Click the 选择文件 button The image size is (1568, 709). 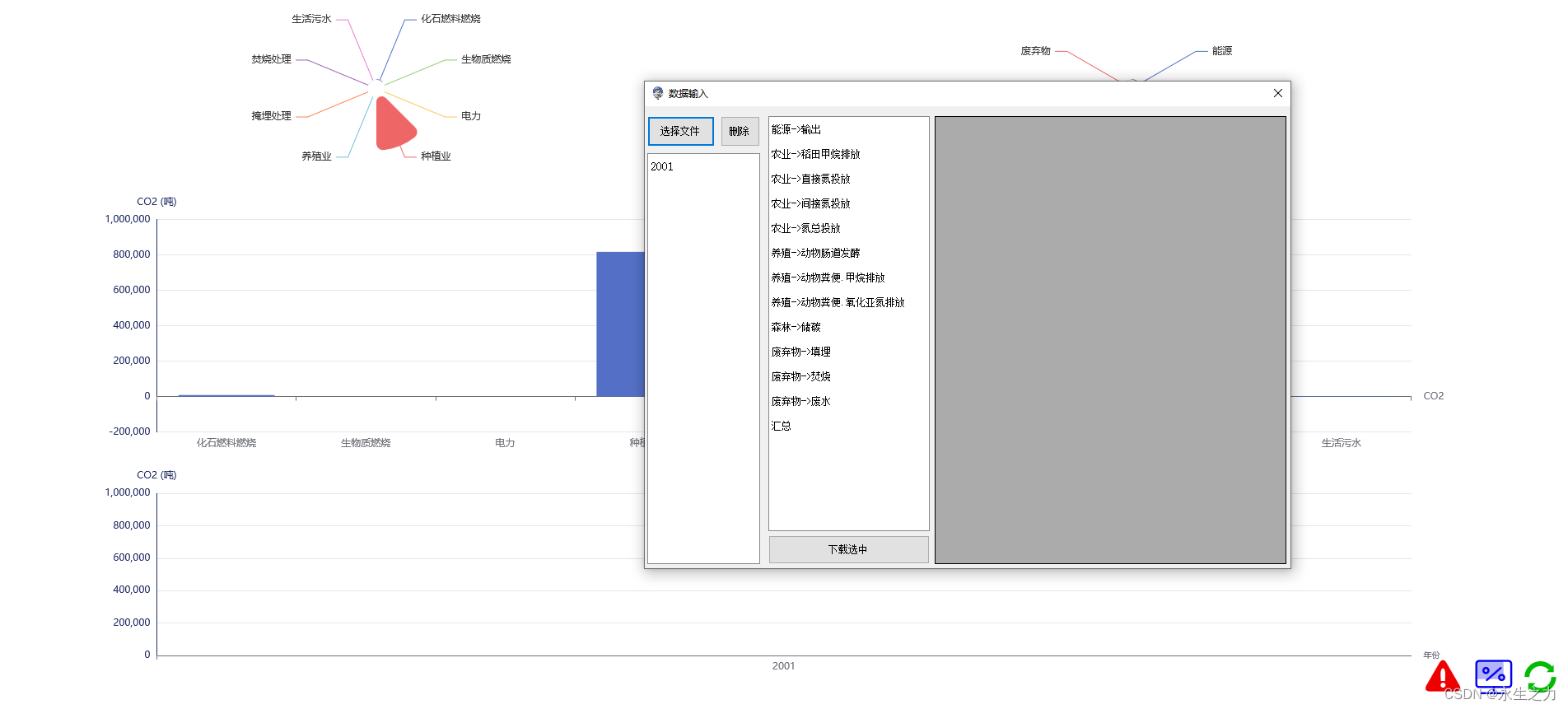680,132
